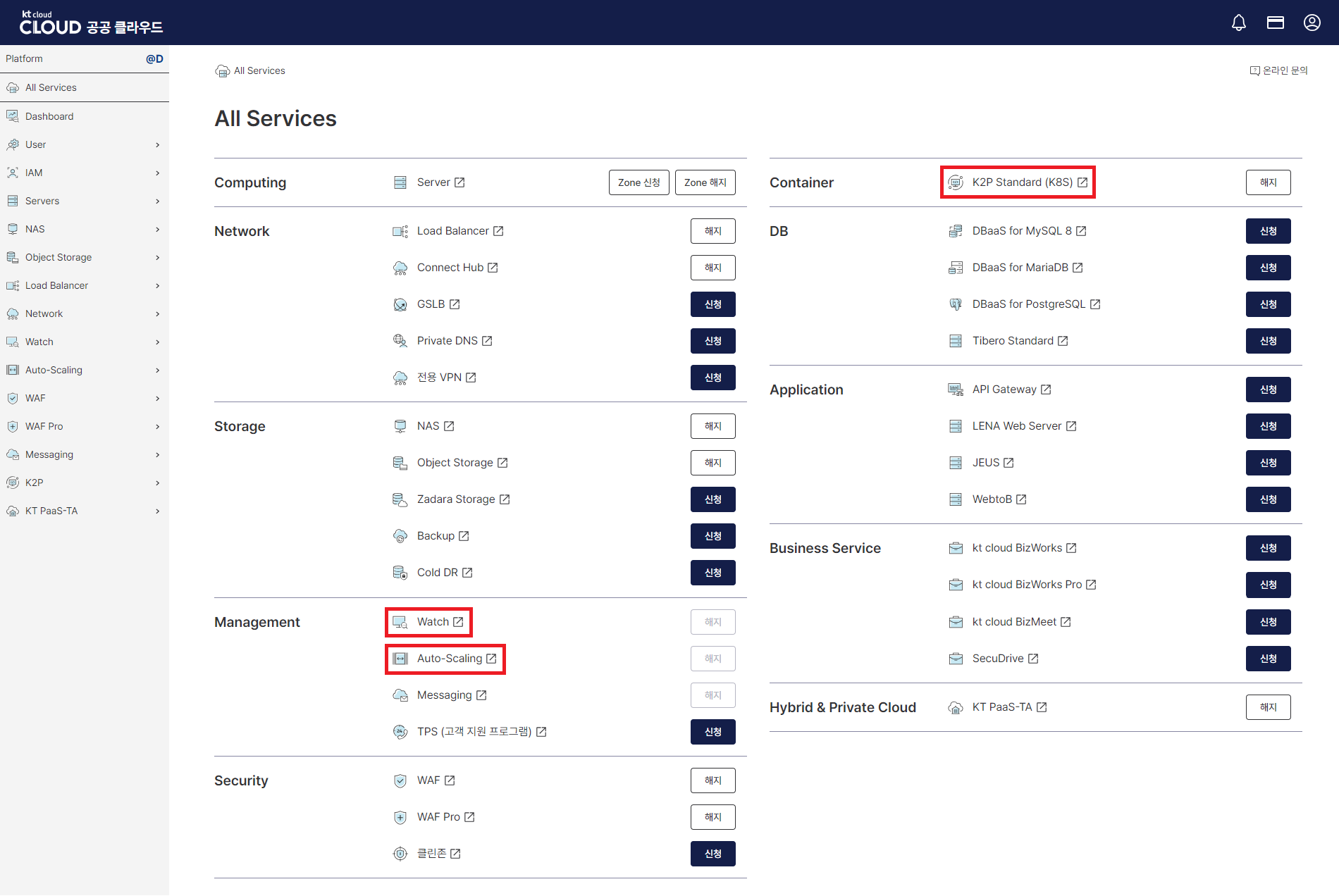Click the GSLB service icon
This screenshot has width=1339, height=896.
point(400,304)
